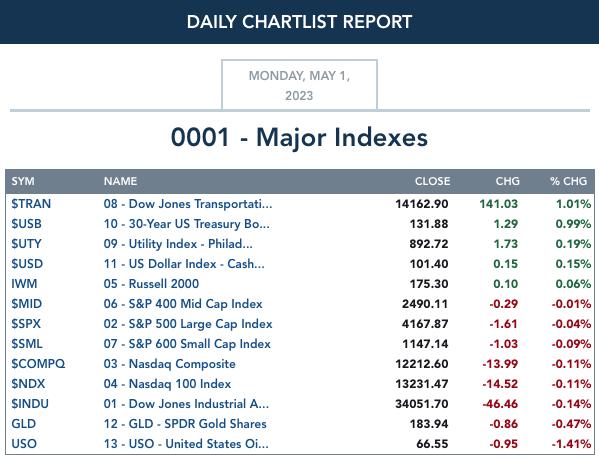Select the Monday, May 1, 2023 date tab

click(300, 85)
